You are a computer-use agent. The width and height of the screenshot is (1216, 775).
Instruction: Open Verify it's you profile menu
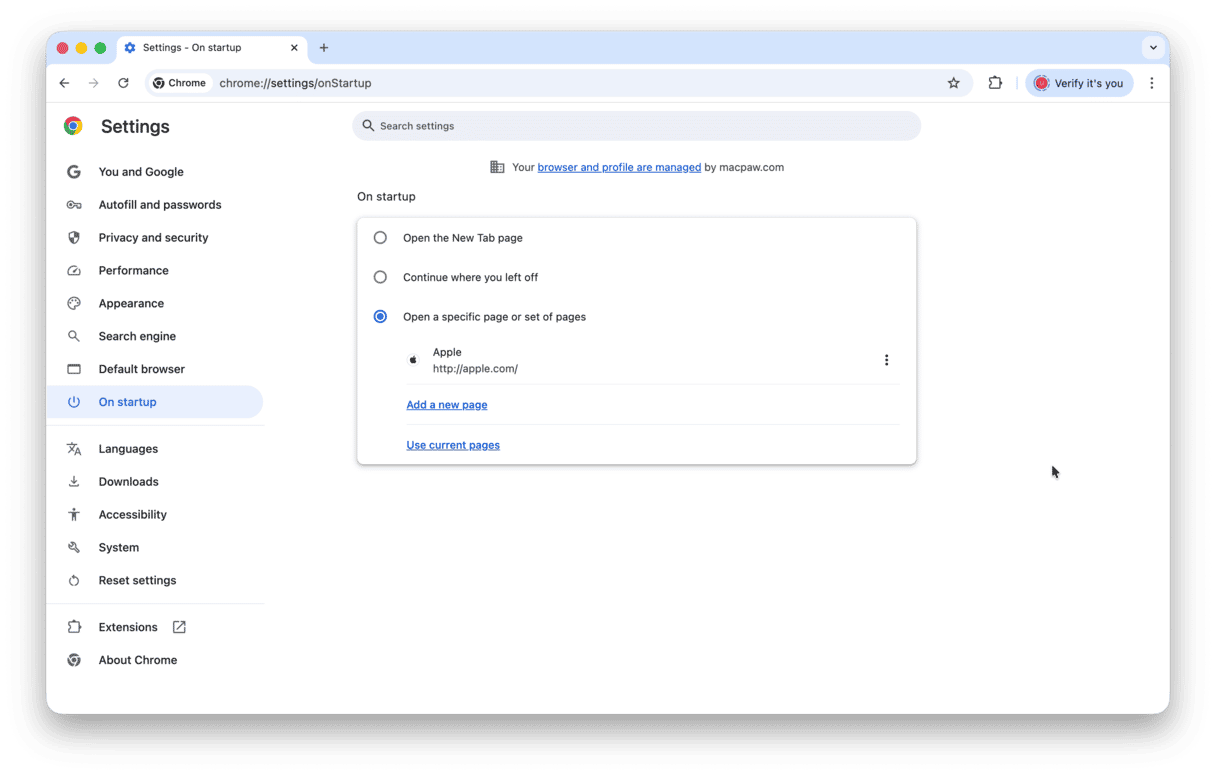tap(1078, 83)
